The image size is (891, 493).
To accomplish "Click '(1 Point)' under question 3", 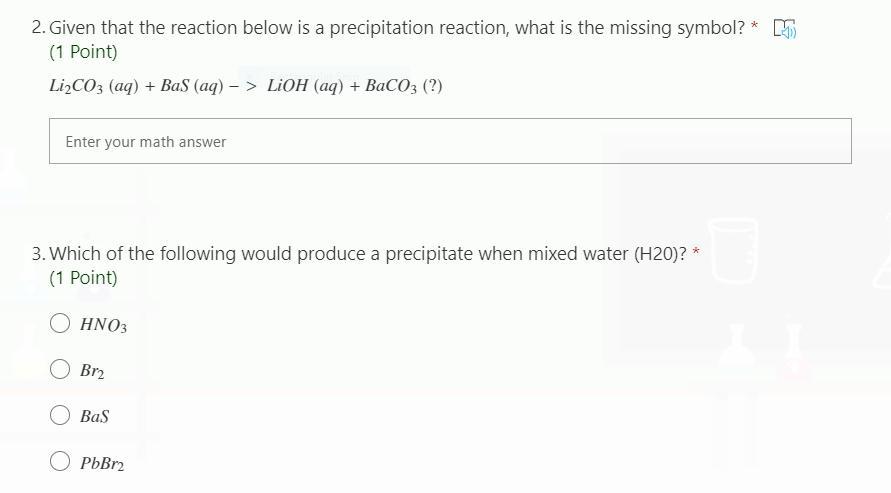I will pos(83,278).
